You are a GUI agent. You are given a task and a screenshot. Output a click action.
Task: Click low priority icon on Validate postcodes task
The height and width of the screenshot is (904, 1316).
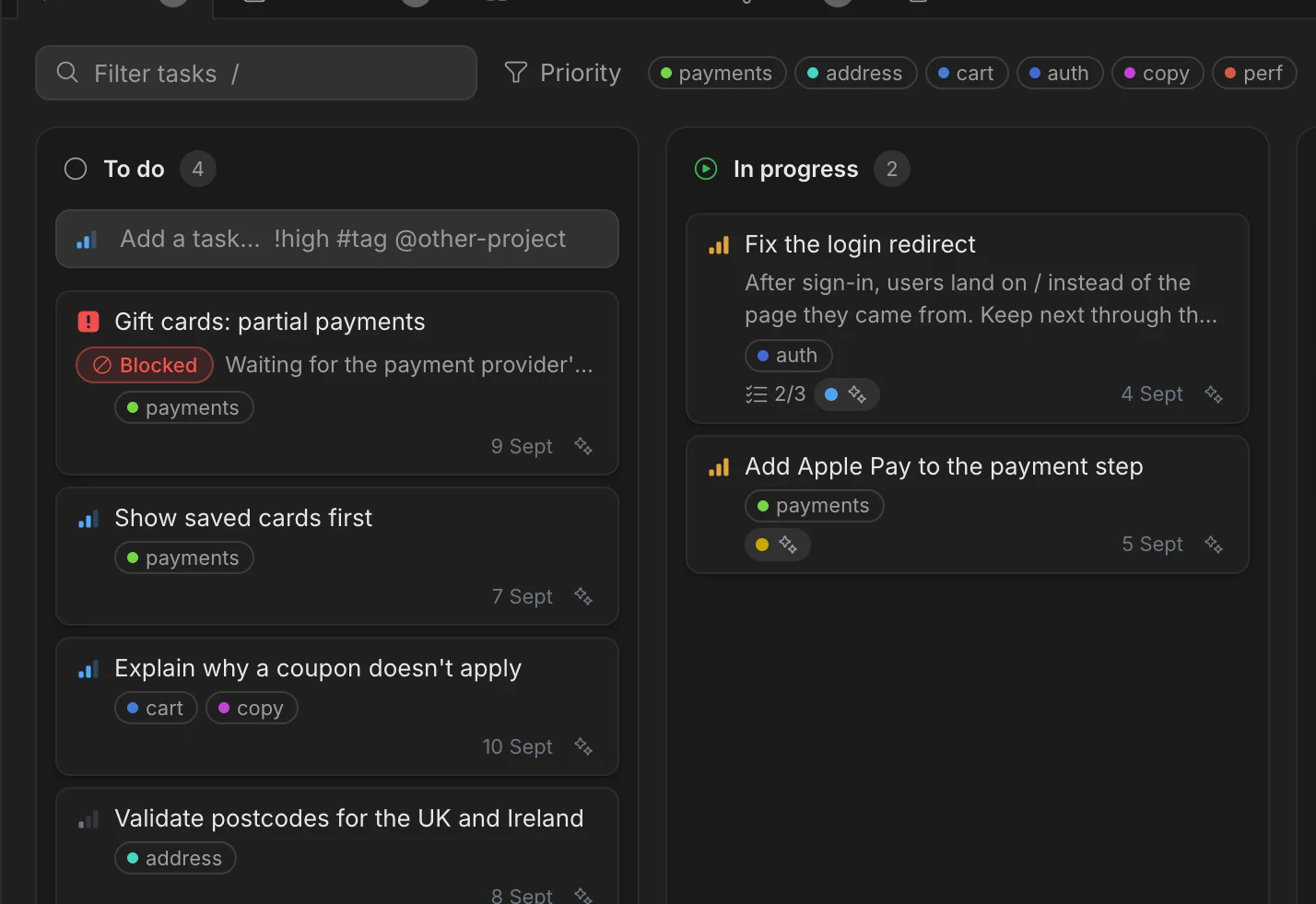[x=88, y=819]
